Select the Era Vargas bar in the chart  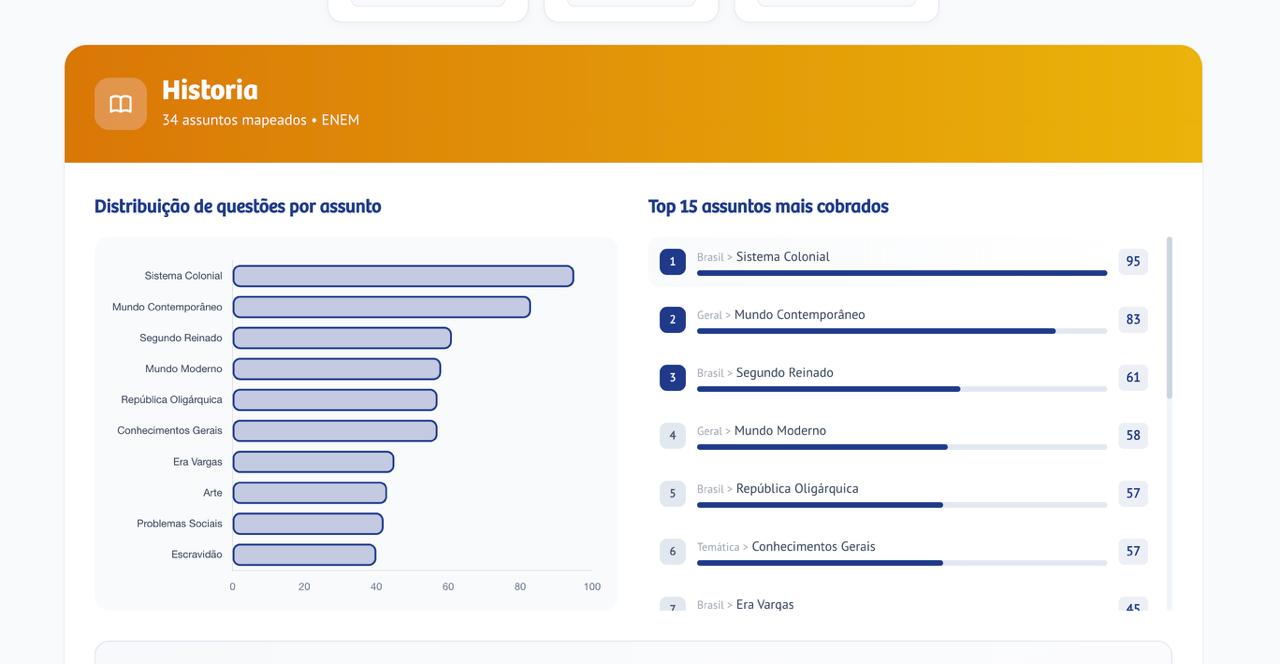312,461
